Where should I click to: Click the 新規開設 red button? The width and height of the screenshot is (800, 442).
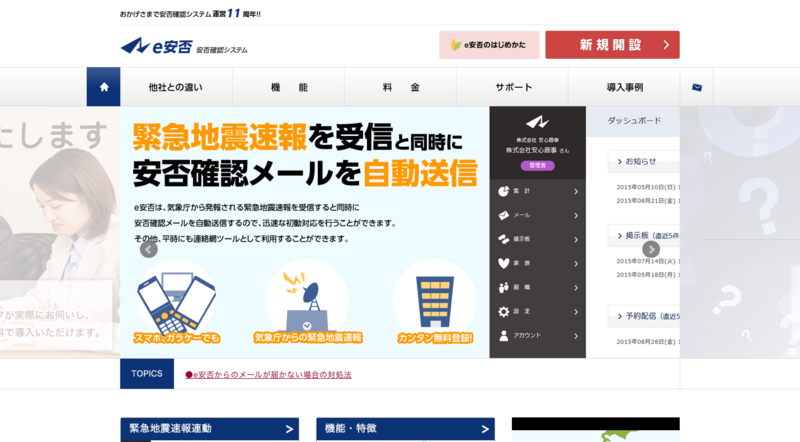(612, 45)
